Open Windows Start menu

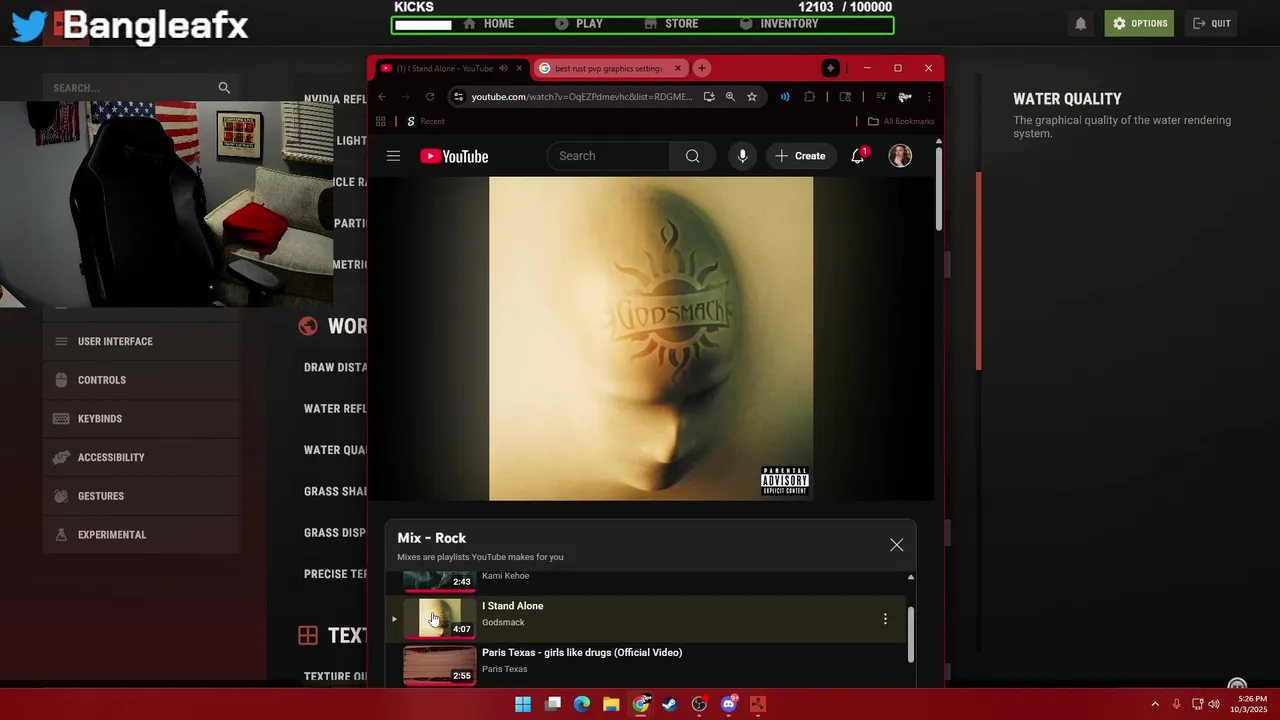(x=523, y=704)
